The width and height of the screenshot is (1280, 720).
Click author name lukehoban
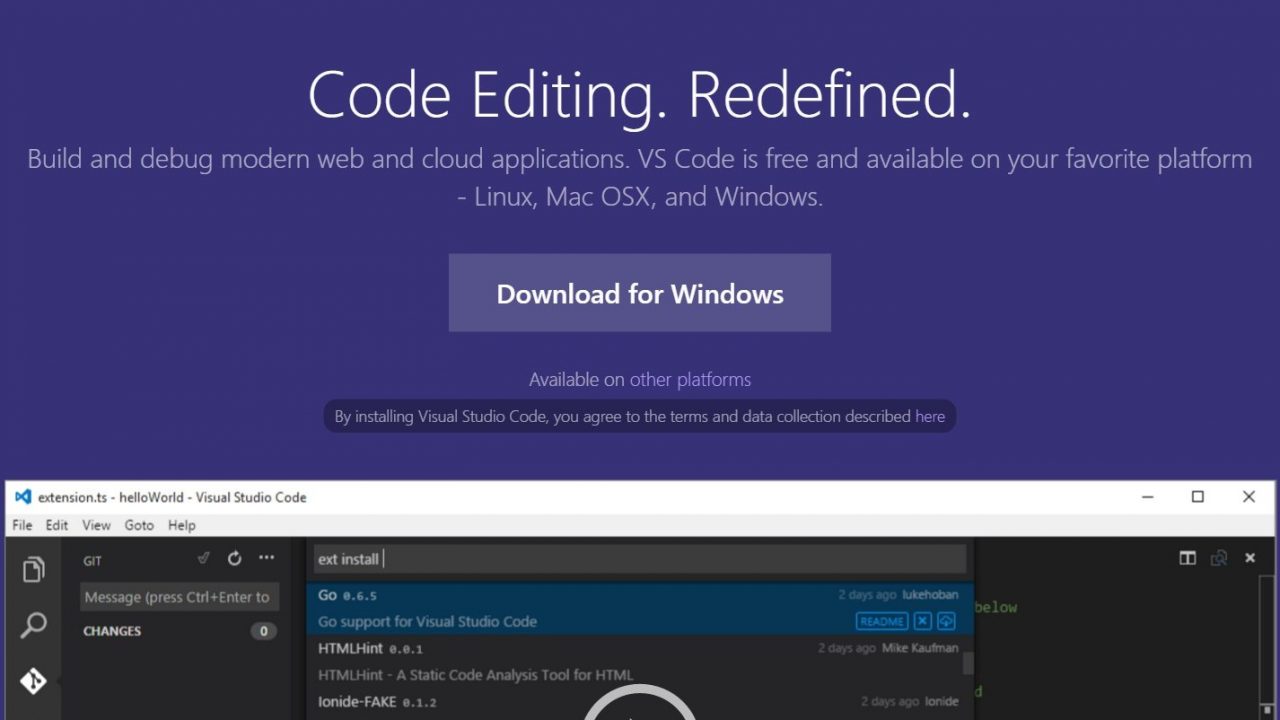[930, 595]
